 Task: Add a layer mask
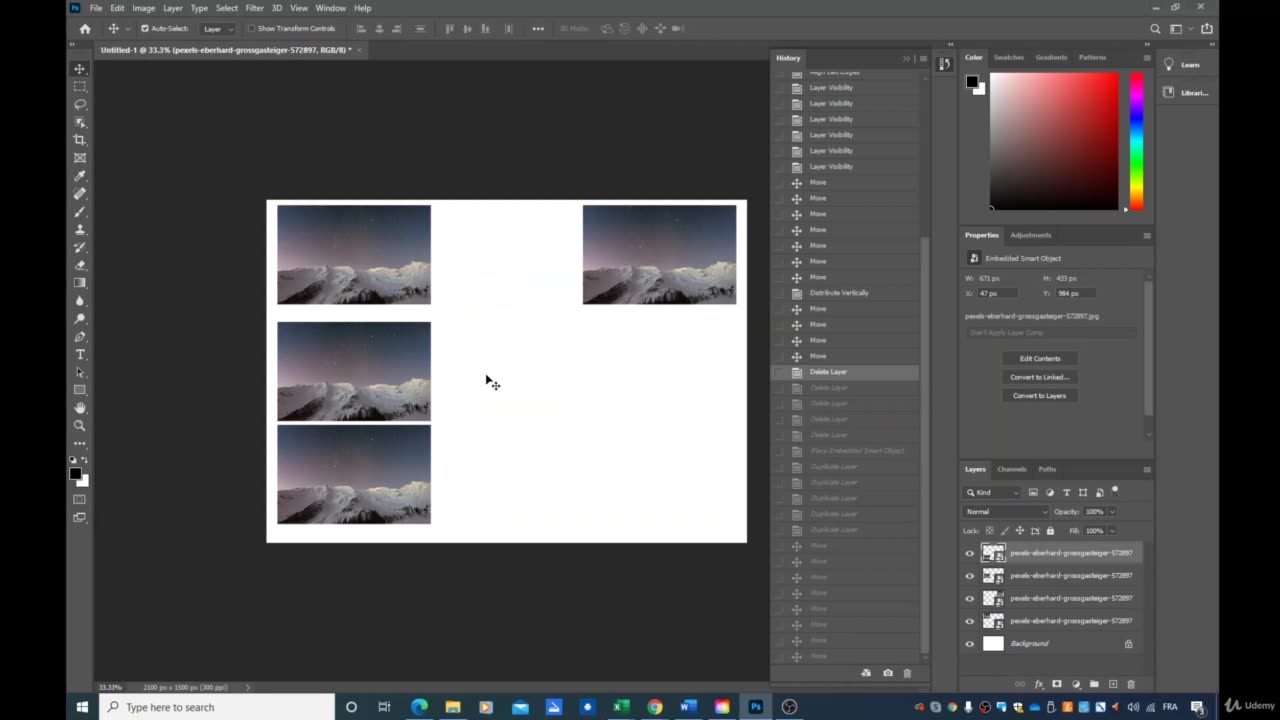pos(1057,684)
